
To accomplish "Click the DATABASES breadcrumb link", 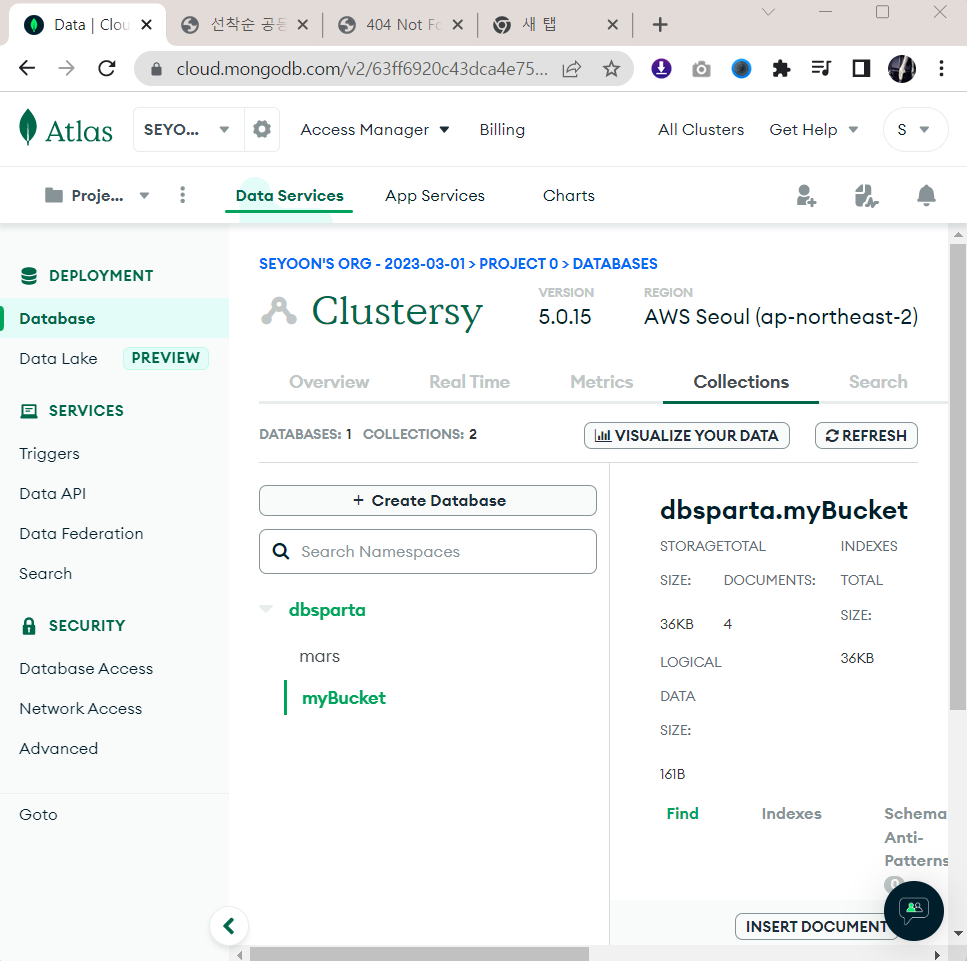I will pos(615,264).
